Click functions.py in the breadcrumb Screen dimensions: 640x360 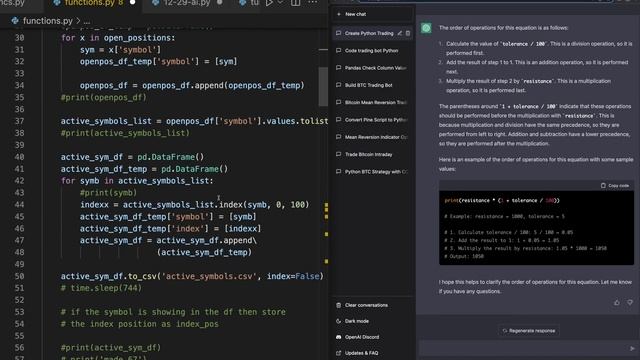(47, 21)
